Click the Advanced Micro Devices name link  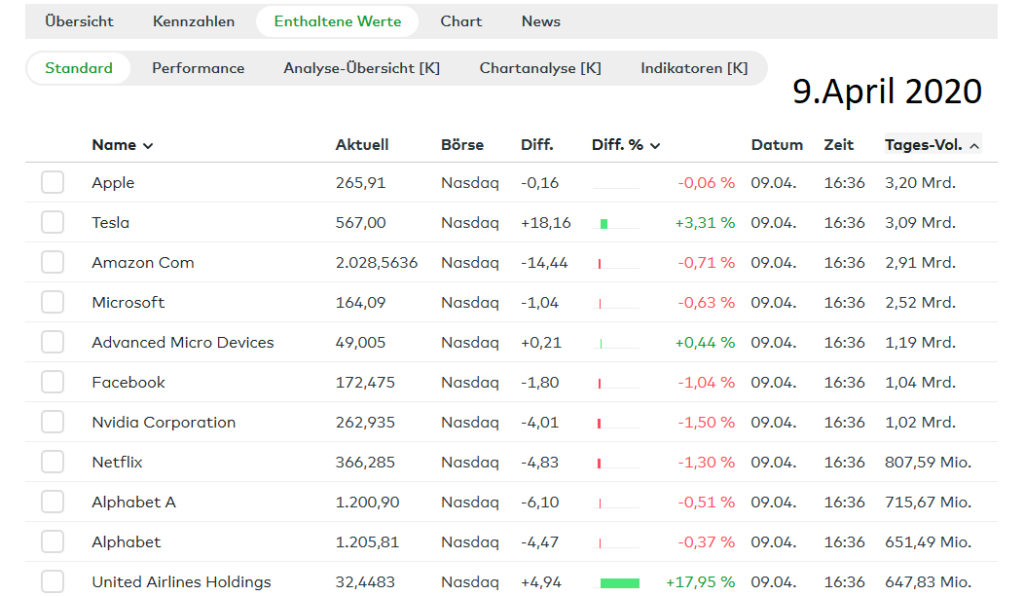click(183, 342)
